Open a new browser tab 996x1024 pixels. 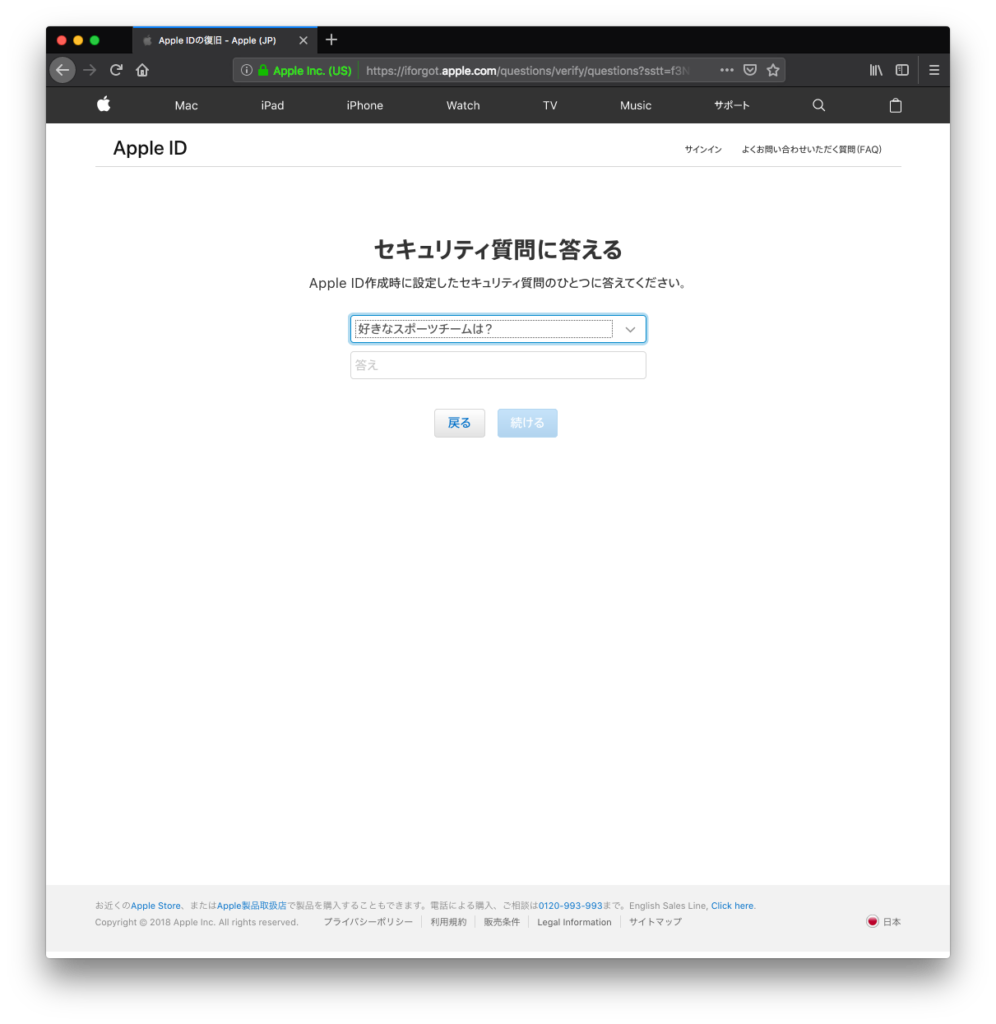pos(330,40)
